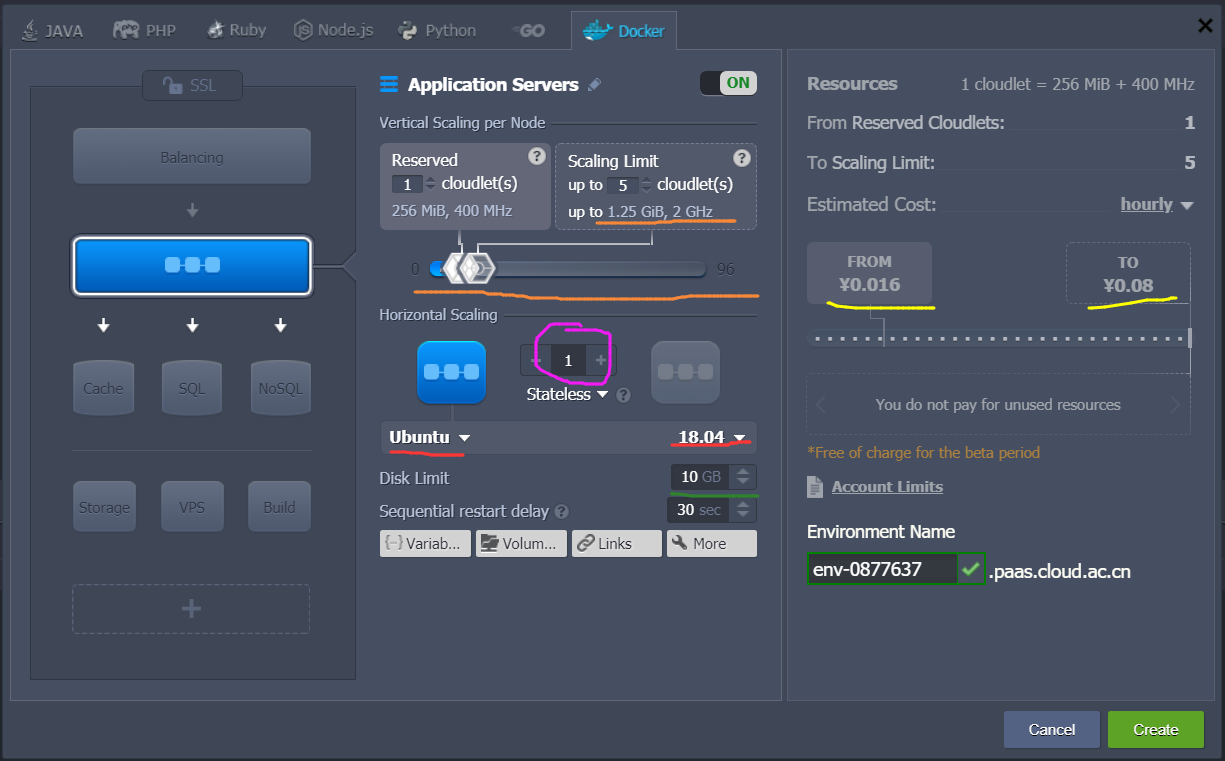This screenshot has height=761, width=1225.
Task: Click the FROM ¥0.016 cost box
Action: click(869, 273)
